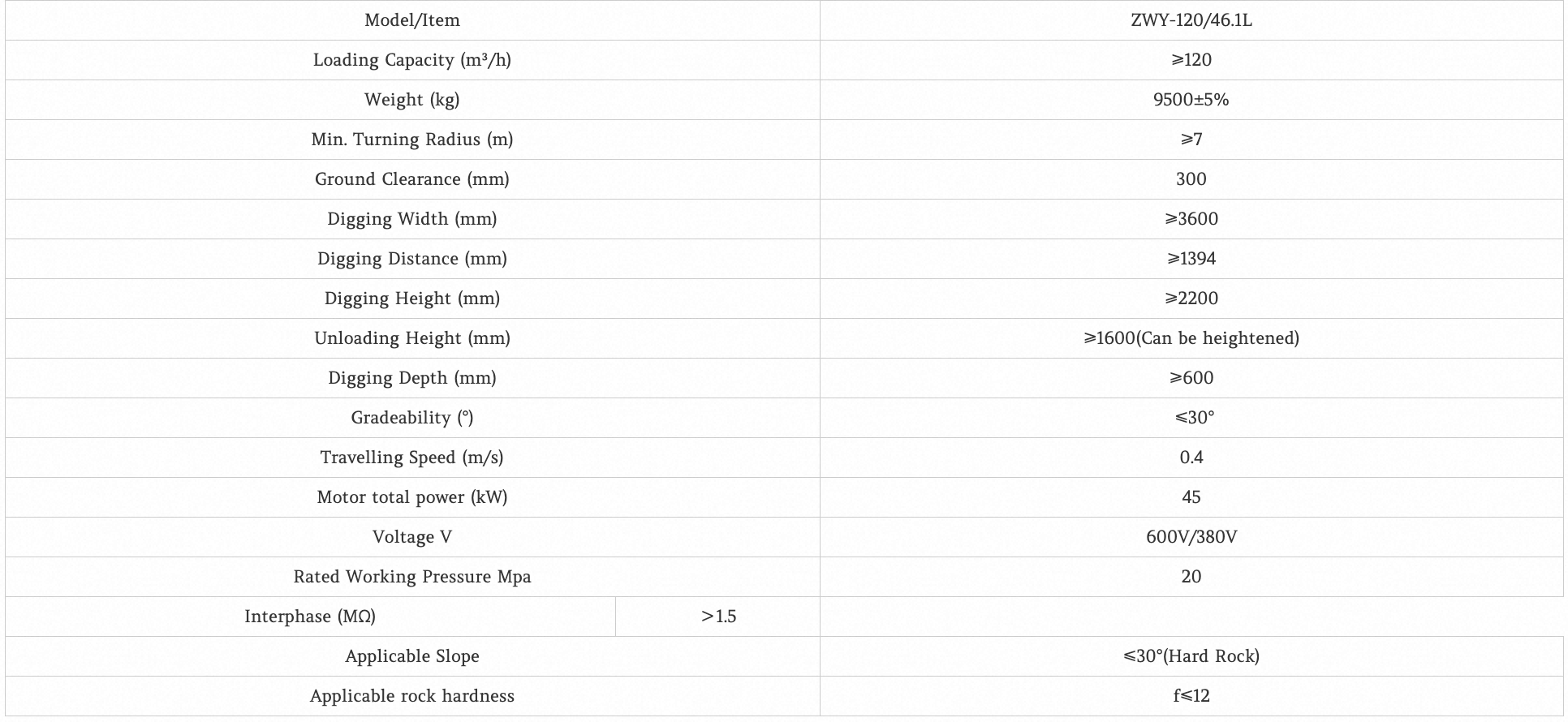
Task: Select the ZWY-120/46.1L model cell
Action: (x=1191, y=20)
